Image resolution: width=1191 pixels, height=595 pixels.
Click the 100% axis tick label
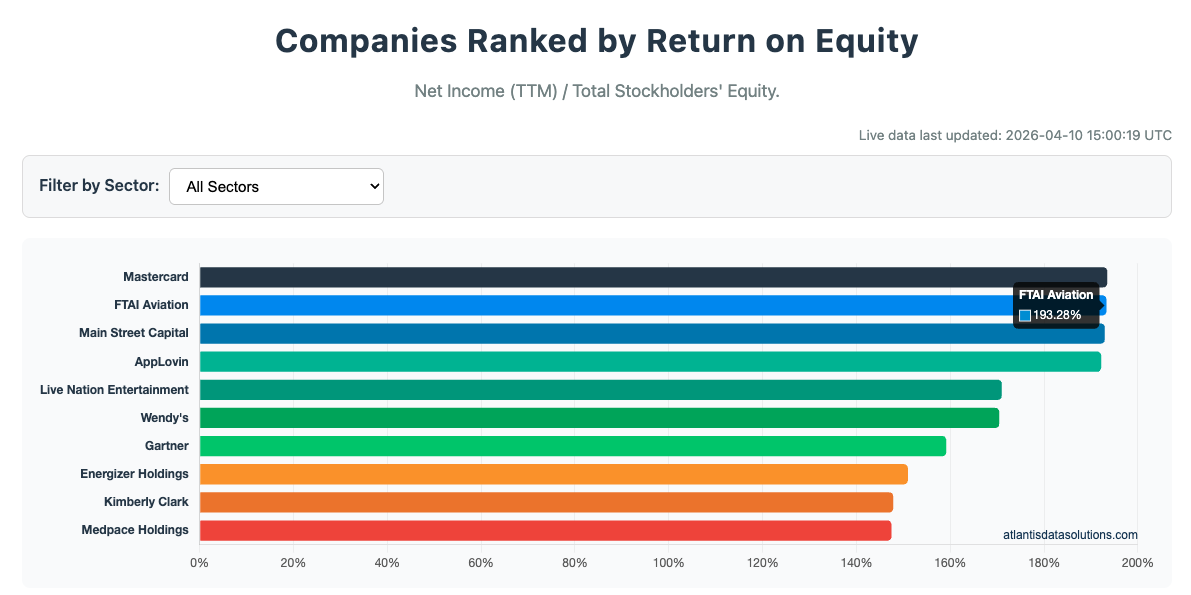(x=668, y=562)
